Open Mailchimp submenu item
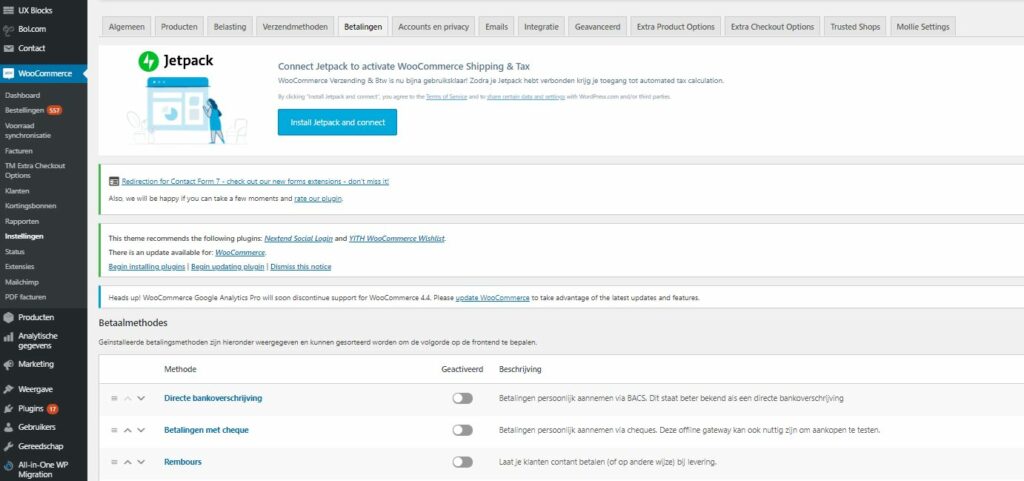Viewport: 1024px width, 481px height. (22, 282)
